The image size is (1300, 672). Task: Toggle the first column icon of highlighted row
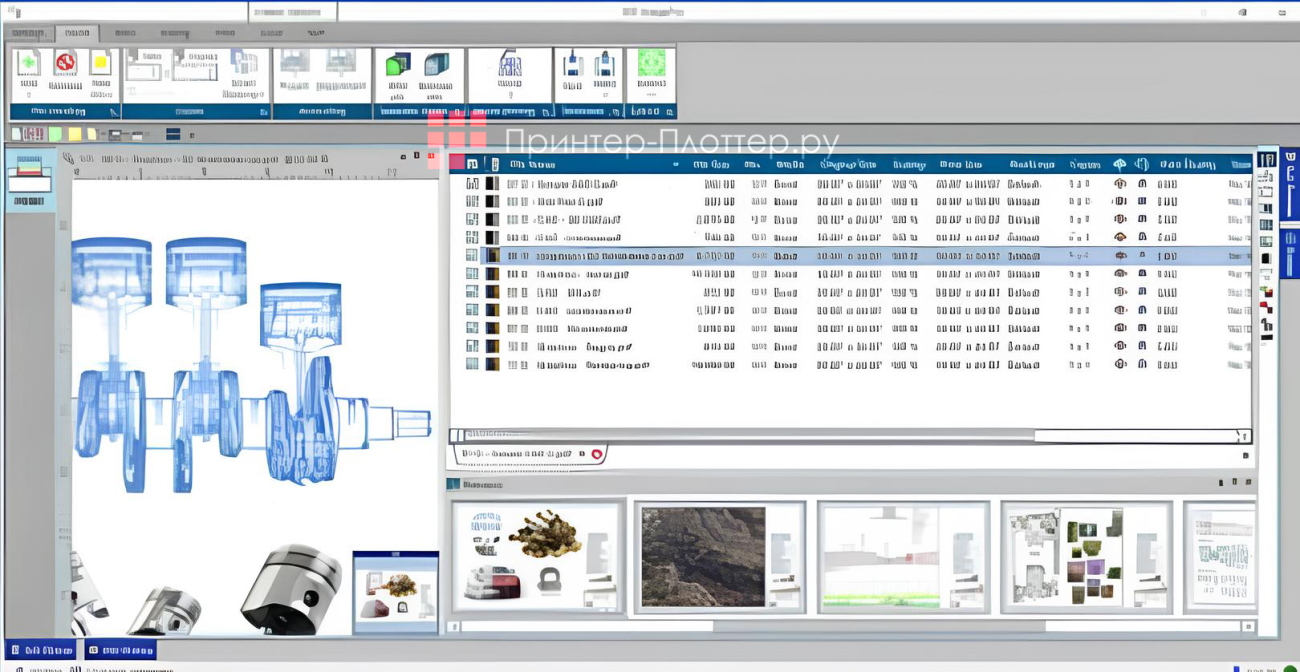pos(472,255)
